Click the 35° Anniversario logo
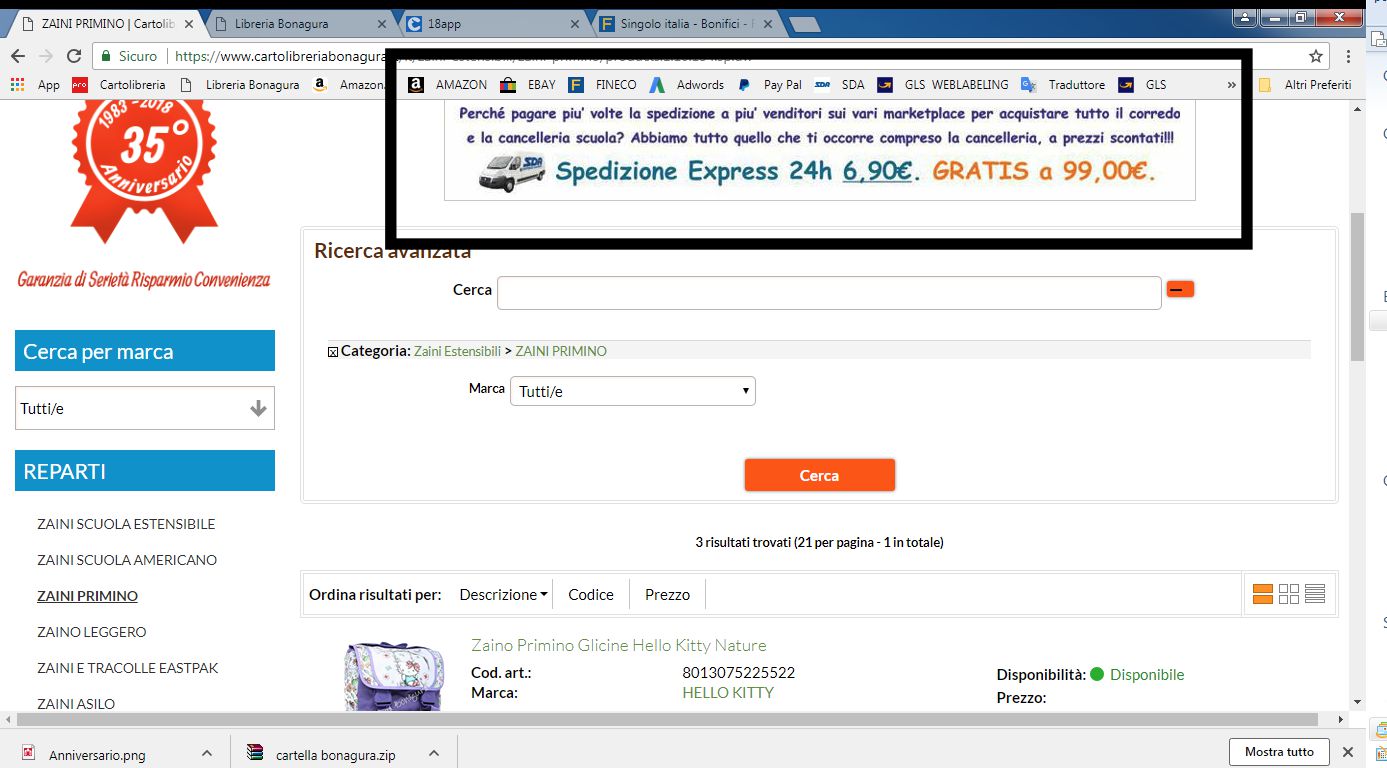 tap(143, 171)
